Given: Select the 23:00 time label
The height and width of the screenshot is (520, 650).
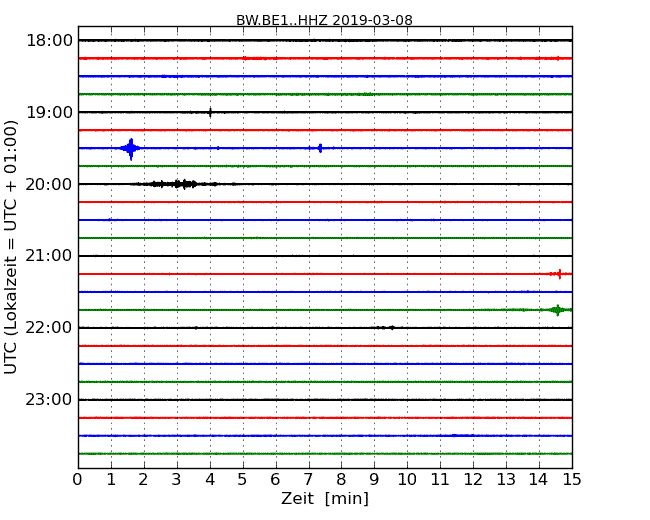Looking at the screenshot, I should pyautogui.click(x=49, y=399).
